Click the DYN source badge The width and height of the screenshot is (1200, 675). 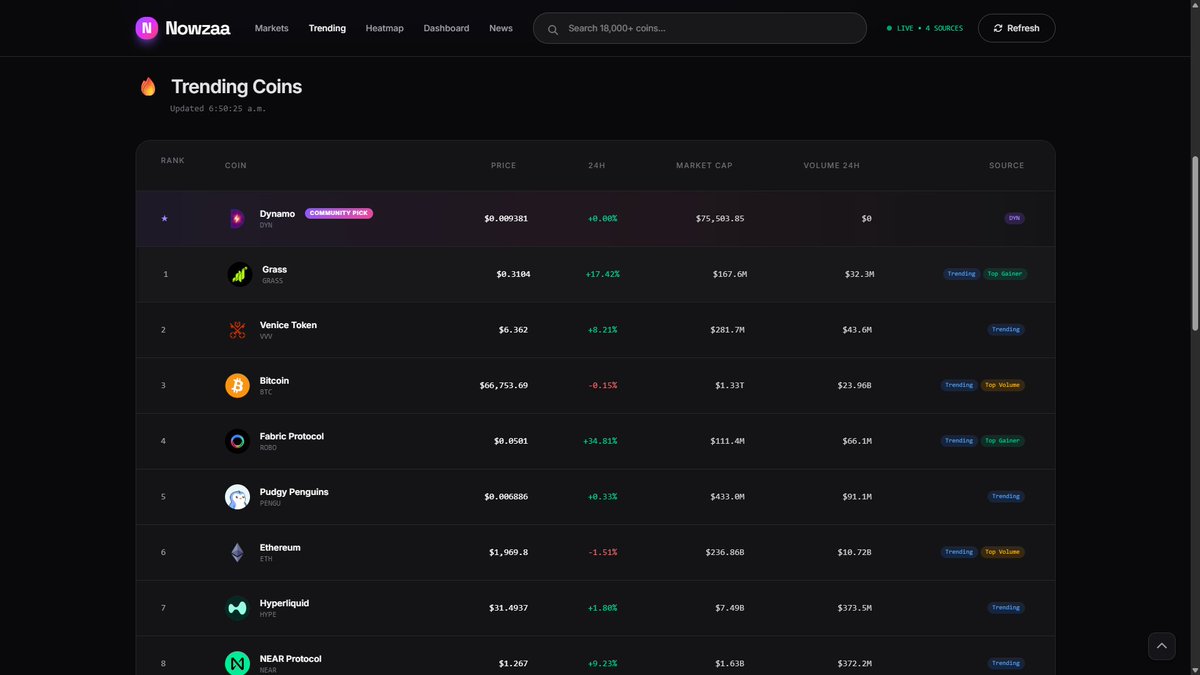[x=1014, y=218]
